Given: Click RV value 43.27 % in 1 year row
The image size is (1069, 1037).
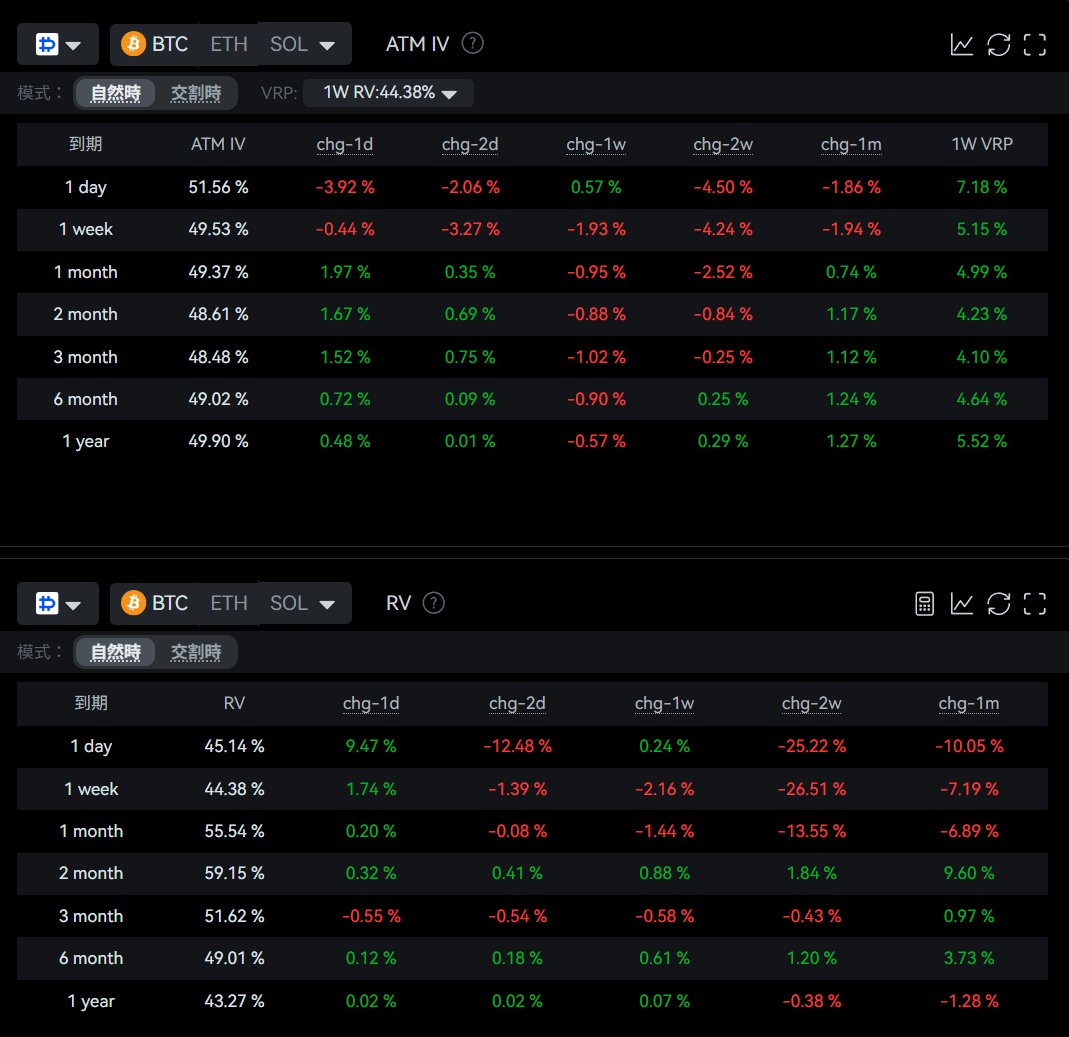Looking at the screenshot, I should click(235, 1001).
